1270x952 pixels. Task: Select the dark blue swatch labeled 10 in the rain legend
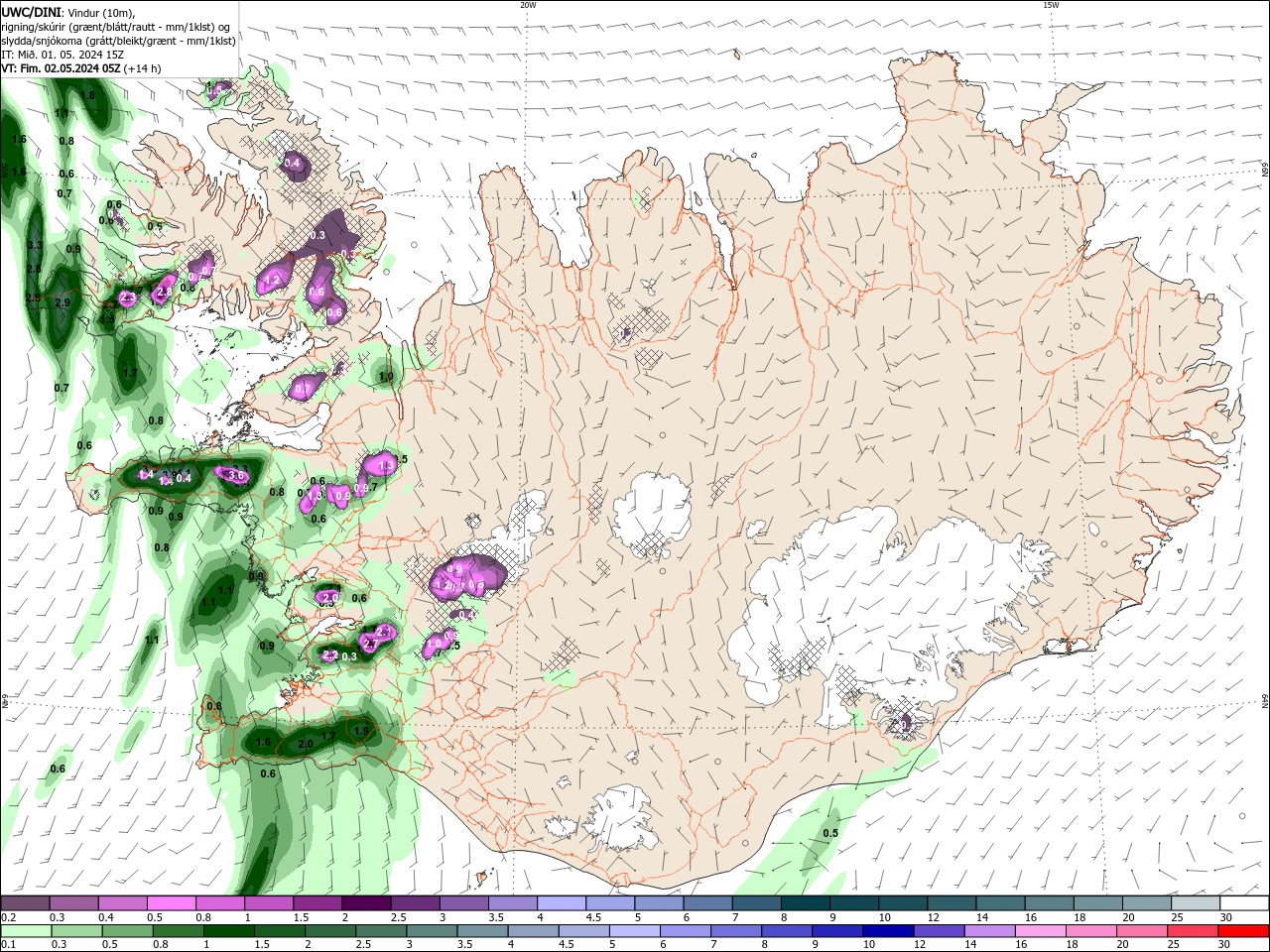tap(886, 931)
